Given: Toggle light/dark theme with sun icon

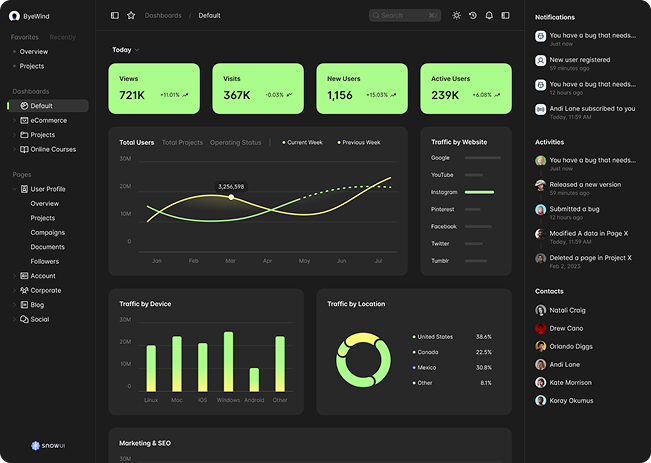Looking at the screenshot, I should [x=457, y=16].
